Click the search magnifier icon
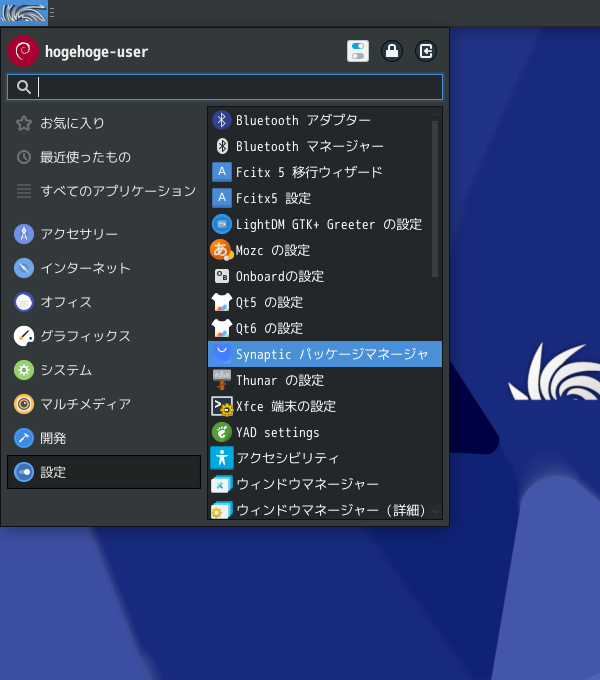The height and width of the screenshot is (680, 600). click(x=24, y=87)
